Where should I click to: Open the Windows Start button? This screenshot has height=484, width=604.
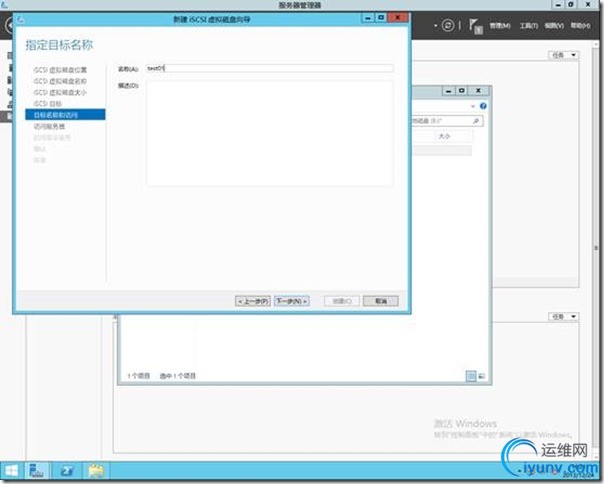click(12, 471)
